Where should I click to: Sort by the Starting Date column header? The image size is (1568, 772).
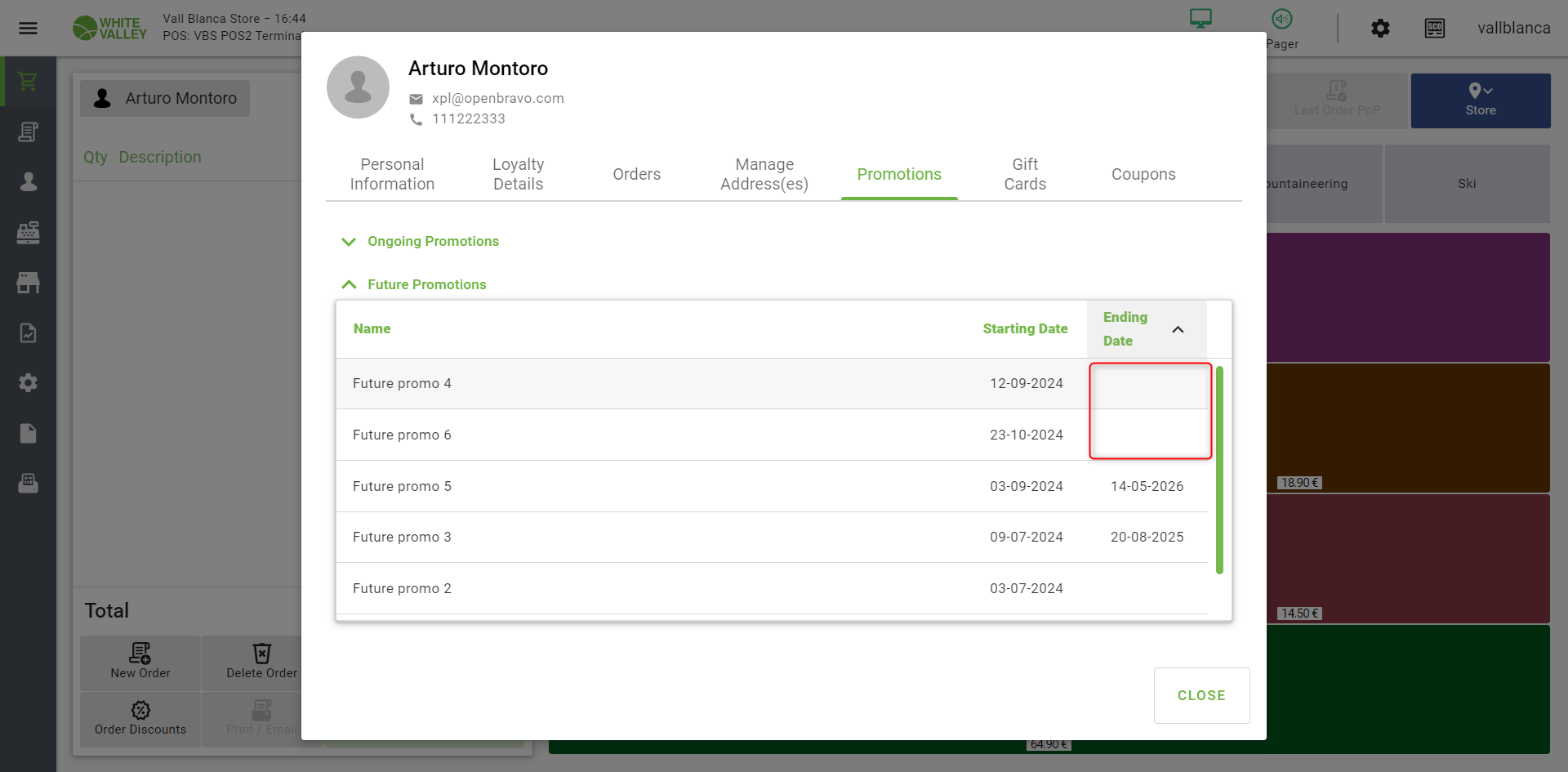tap(1024, 328)
